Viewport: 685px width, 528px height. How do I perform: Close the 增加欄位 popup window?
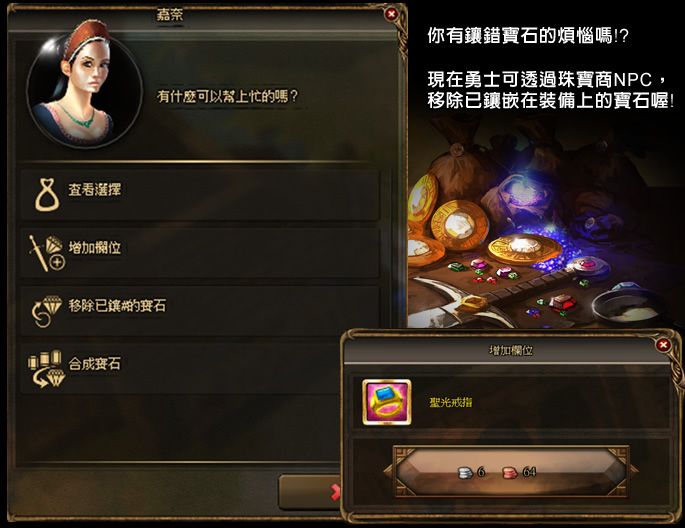[x=663, y=345]
